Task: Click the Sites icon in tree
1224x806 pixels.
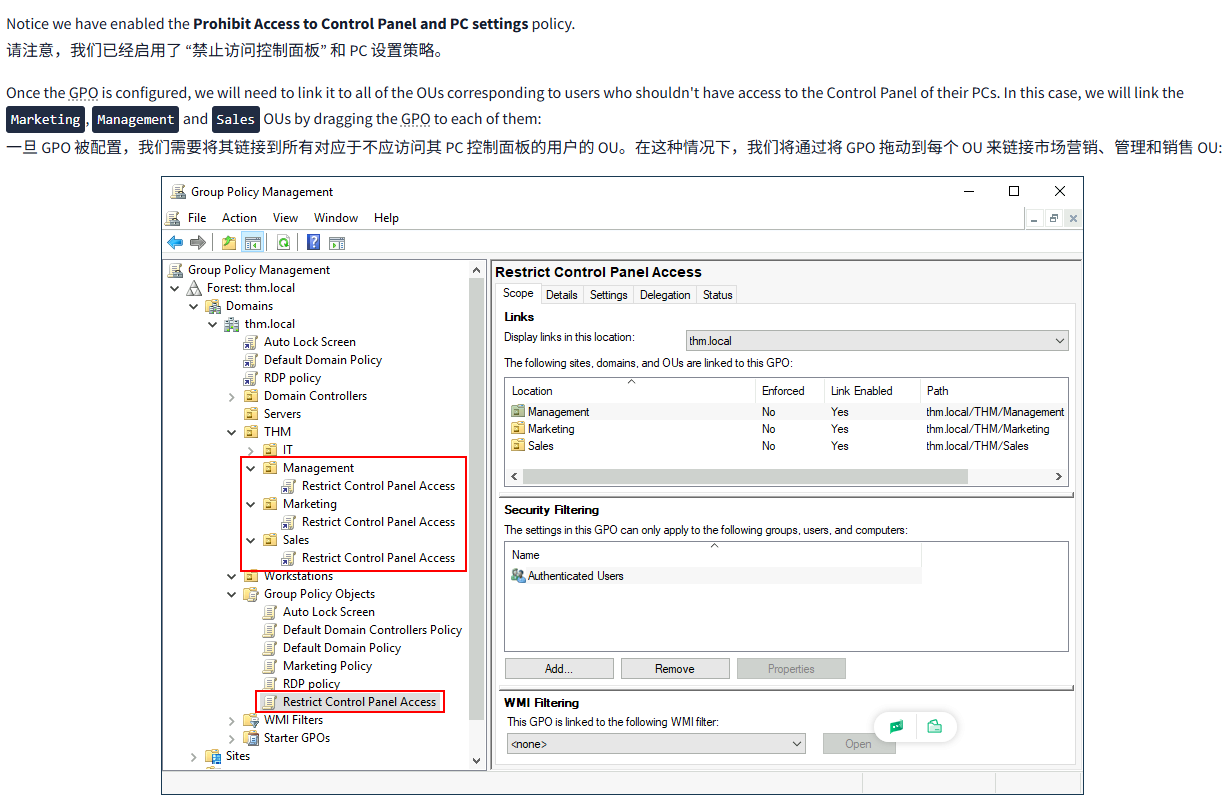Action: pos(213,756)
